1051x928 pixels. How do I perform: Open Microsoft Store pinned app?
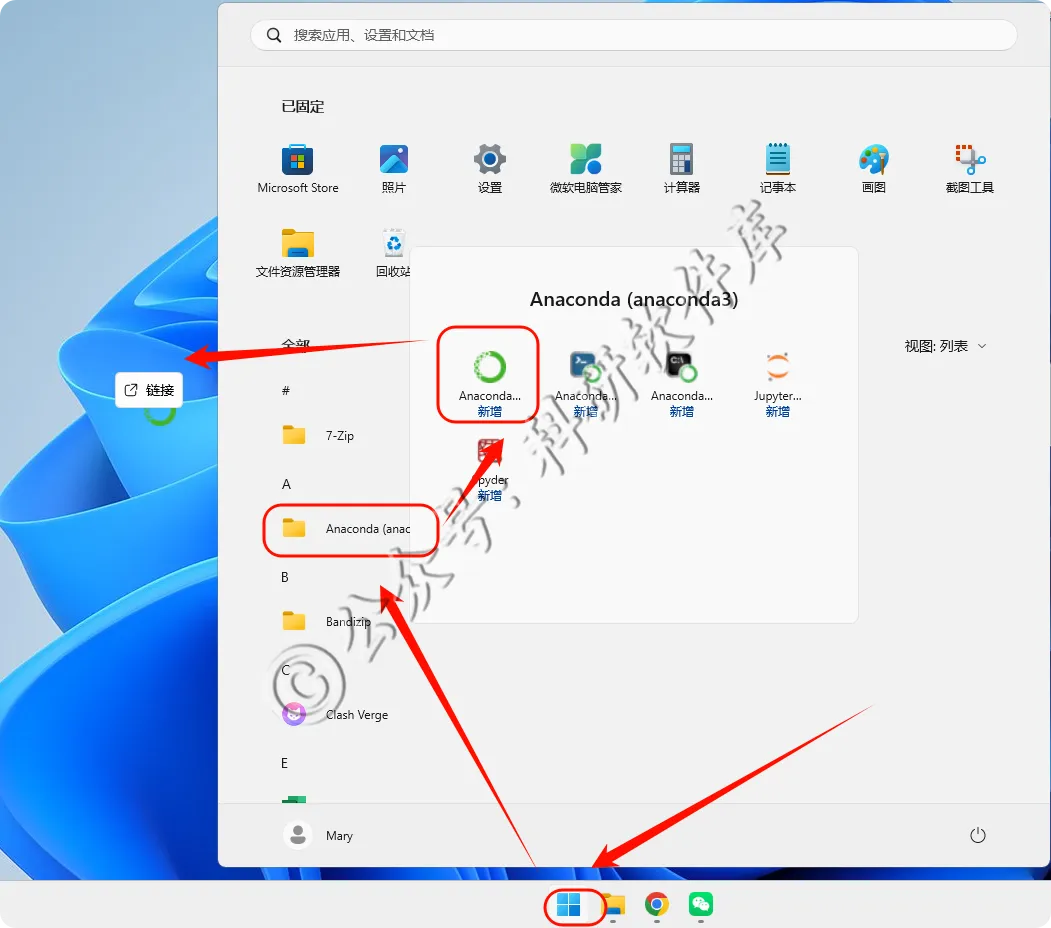298,169
